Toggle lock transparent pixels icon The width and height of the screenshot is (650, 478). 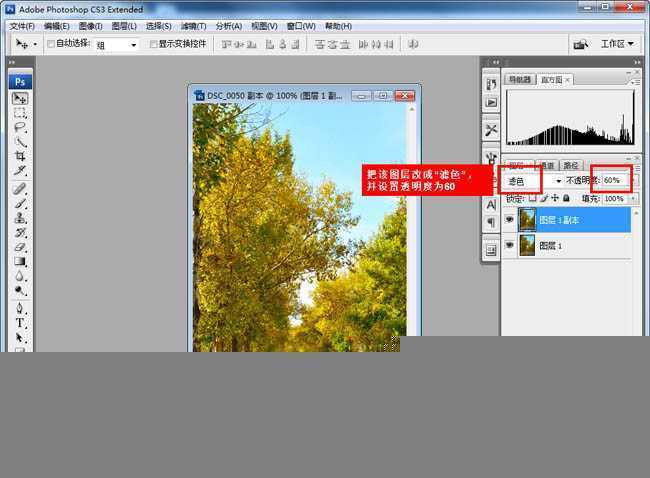(x=533, y=199)
